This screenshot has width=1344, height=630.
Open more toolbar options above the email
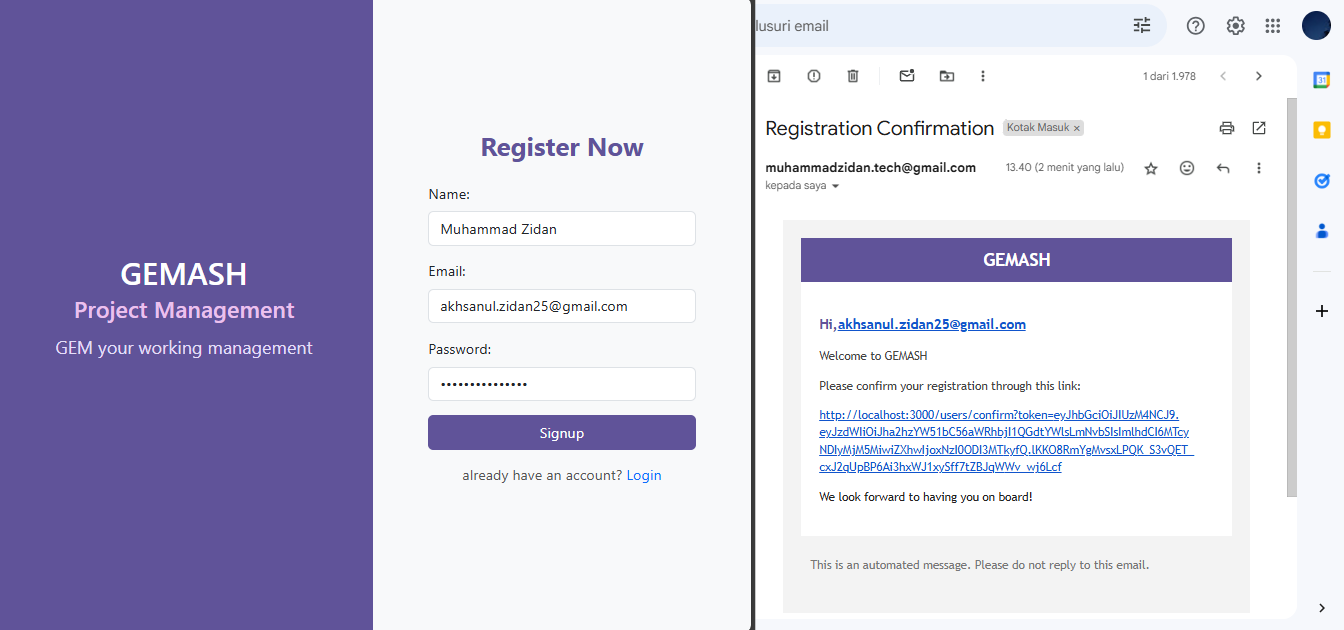click(983, 76)
